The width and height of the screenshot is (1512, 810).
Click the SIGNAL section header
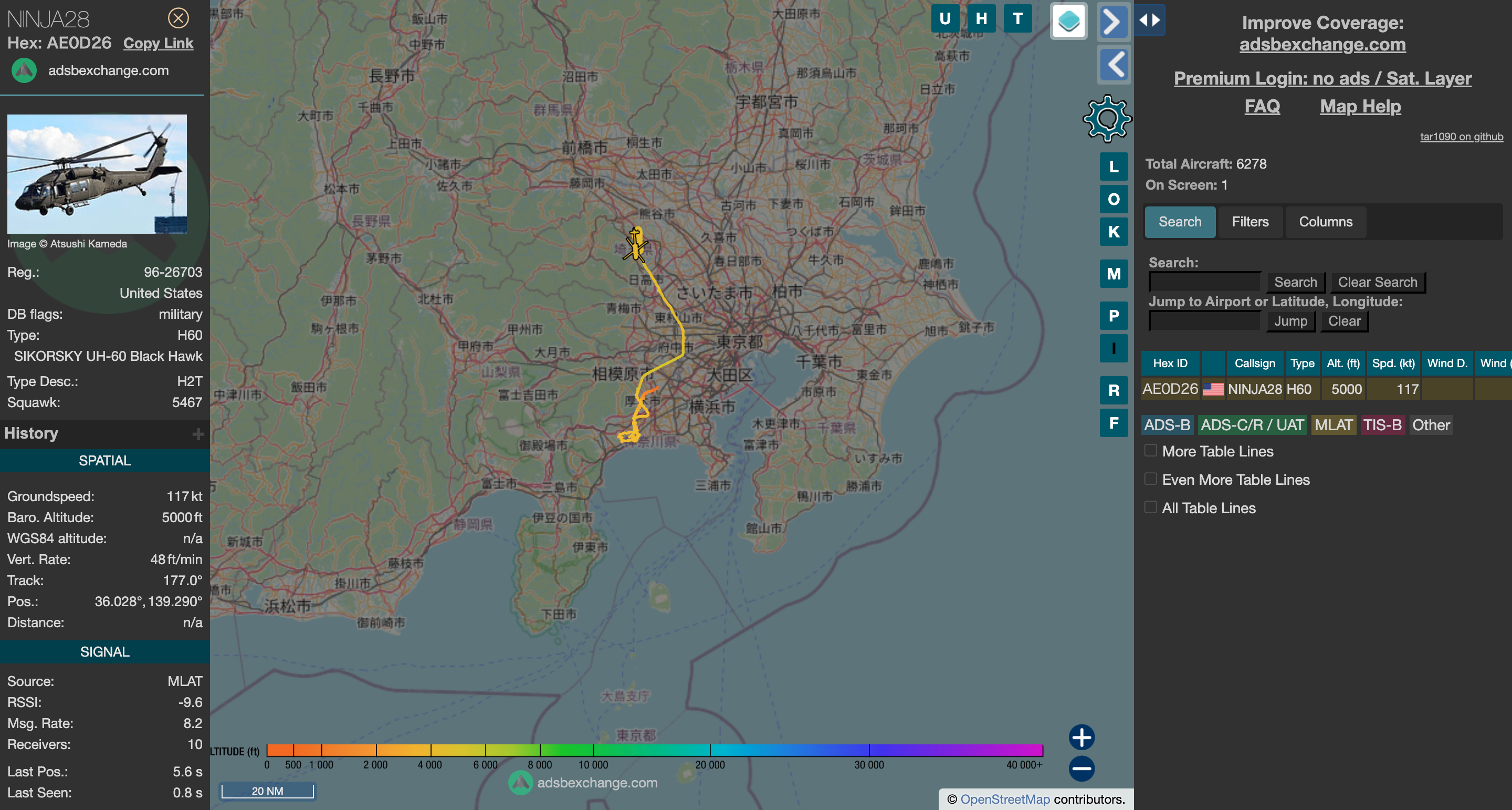pyautogui.click(x=104, y=651)
